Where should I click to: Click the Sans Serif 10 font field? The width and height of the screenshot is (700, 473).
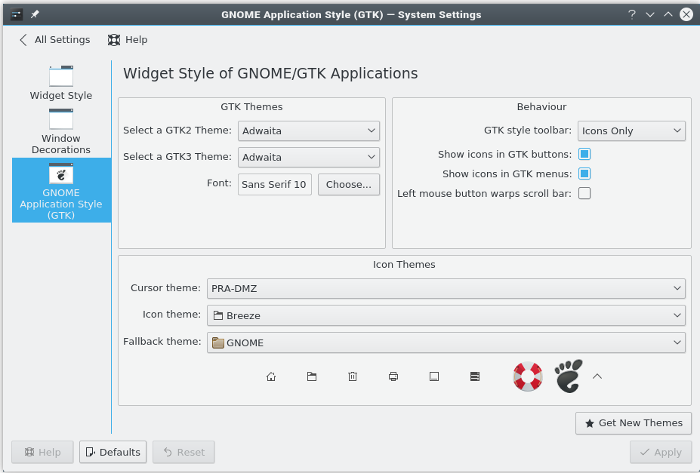(275, 184)
